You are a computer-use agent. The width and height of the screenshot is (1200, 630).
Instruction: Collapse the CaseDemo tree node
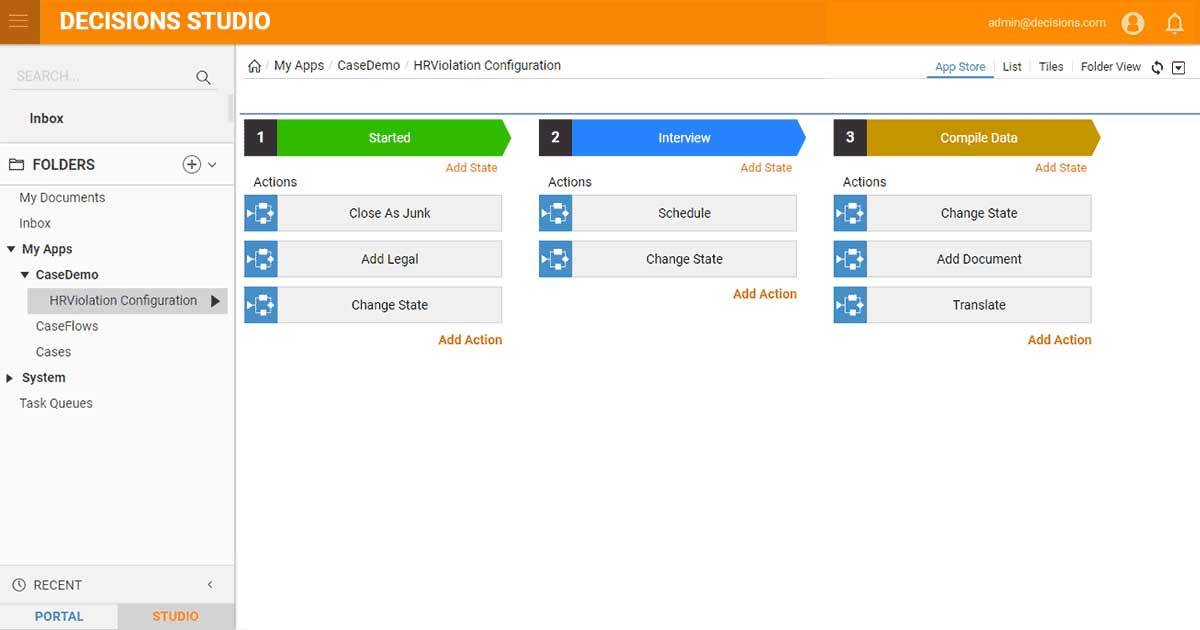click(x=25, y=275)
